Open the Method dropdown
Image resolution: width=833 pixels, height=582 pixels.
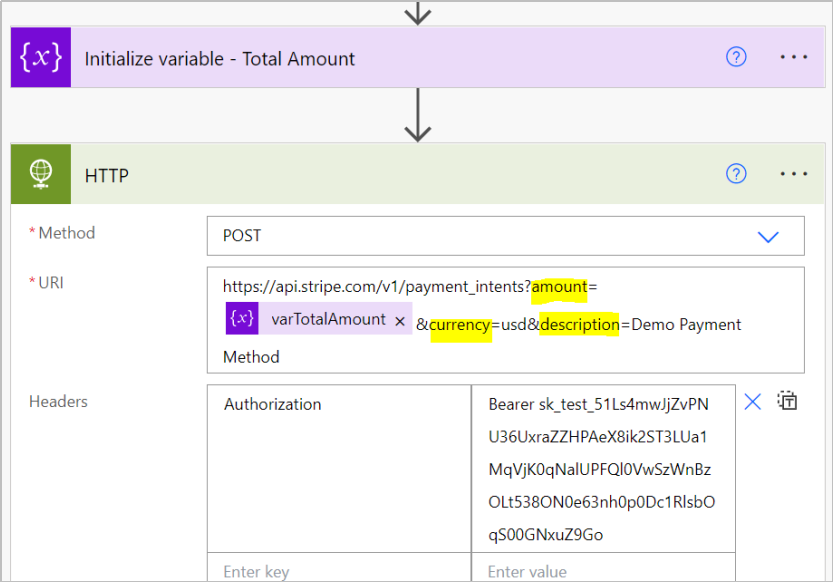[x=768, y=236]
